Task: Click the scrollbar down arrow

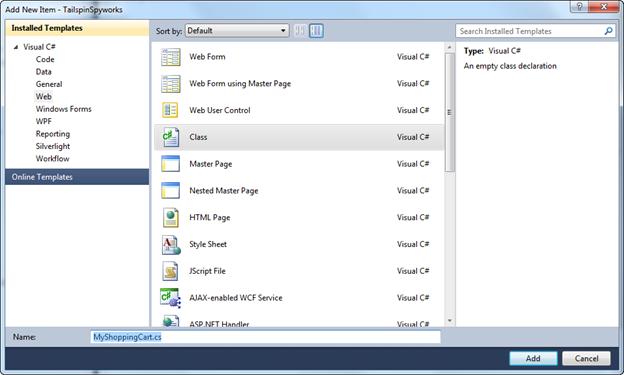Action: tap(449, 320)
